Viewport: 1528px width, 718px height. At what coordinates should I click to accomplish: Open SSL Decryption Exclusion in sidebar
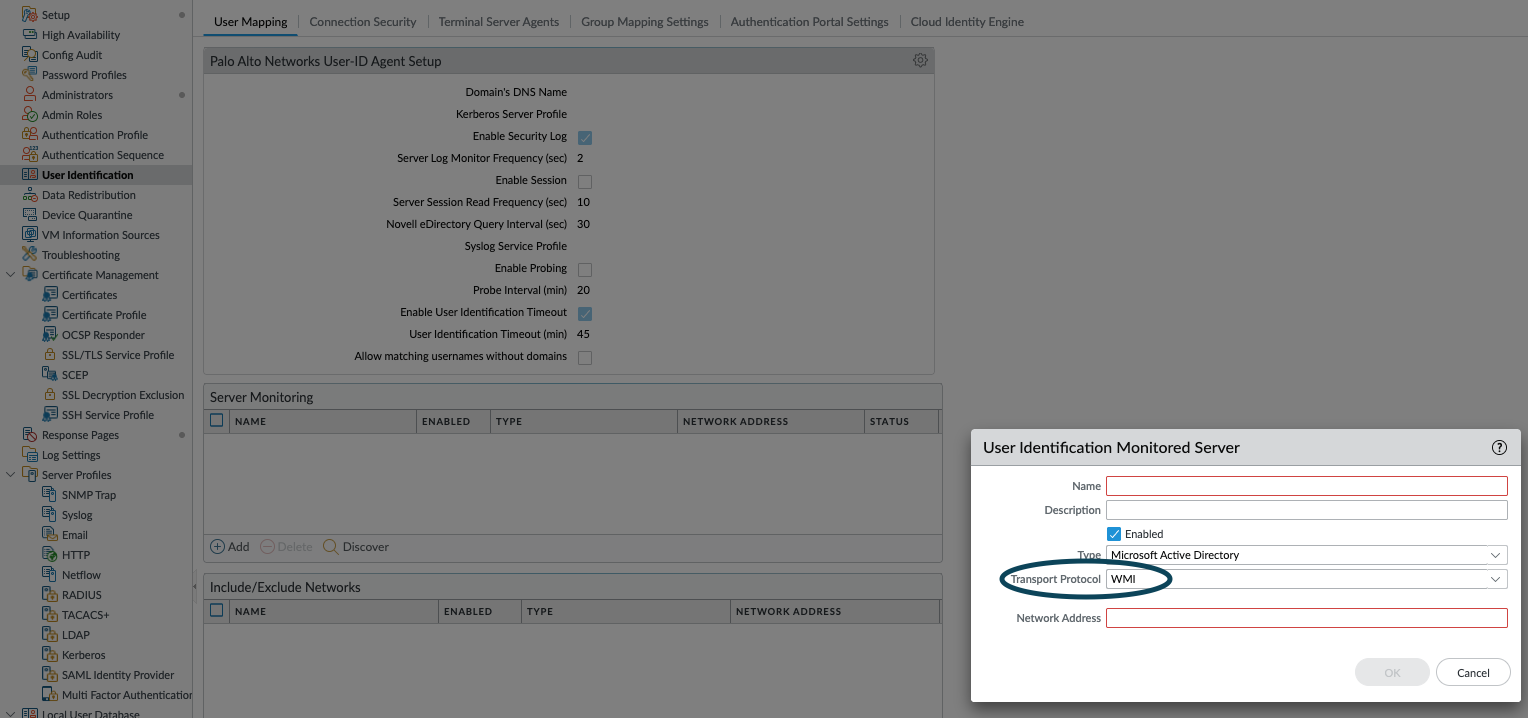pos(123,395)
